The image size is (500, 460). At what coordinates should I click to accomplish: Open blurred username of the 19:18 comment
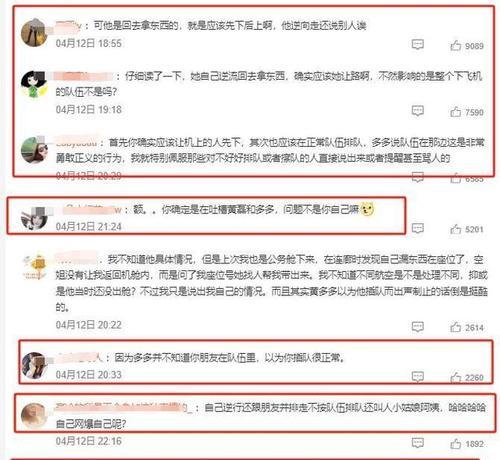(x=84, y=76)
